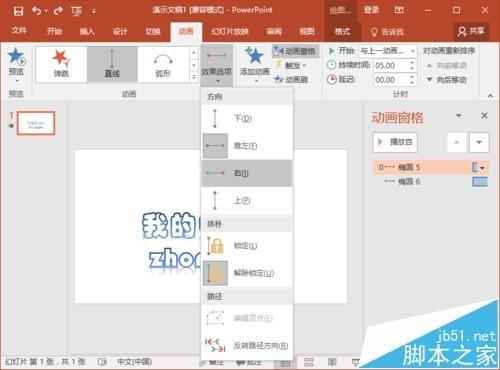Image resolution: width=500 pixels, height=370 pixels.
Task: Move animation down in pane arrow
Action: coord(479,142)
